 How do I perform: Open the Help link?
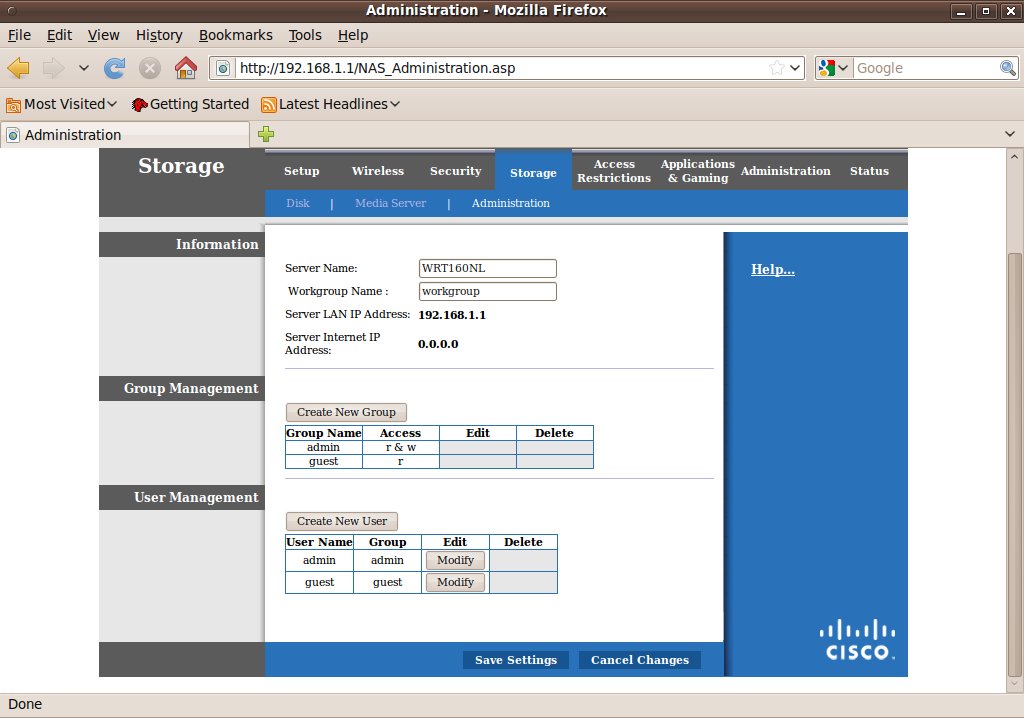(772, 270)
